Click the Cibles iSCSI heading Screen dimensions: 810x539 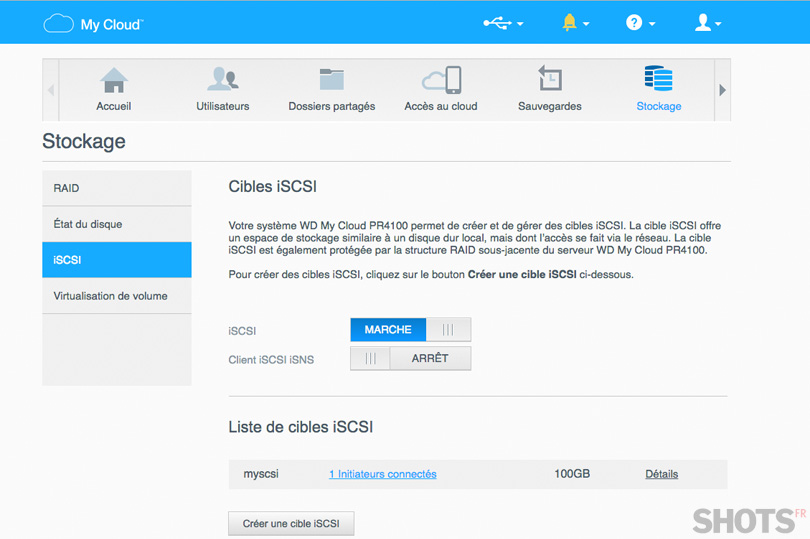[x=273, y=187]
